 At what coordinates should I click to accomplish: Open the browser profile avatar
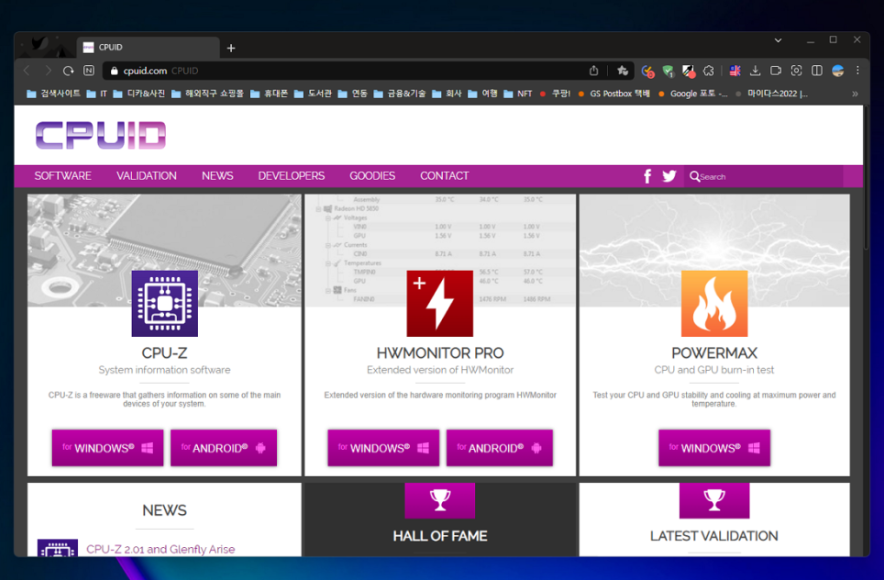(838, 70)
